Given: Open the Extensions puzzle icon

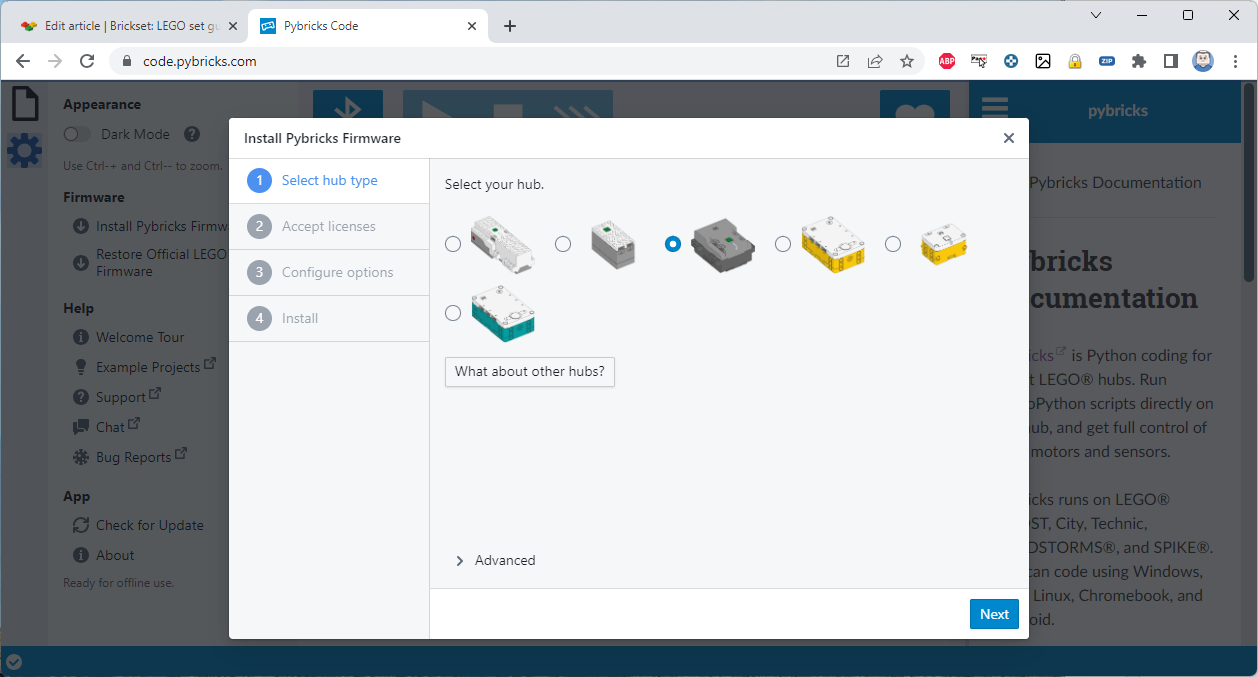Looking at the screenshot, I should coord(1138,61).
